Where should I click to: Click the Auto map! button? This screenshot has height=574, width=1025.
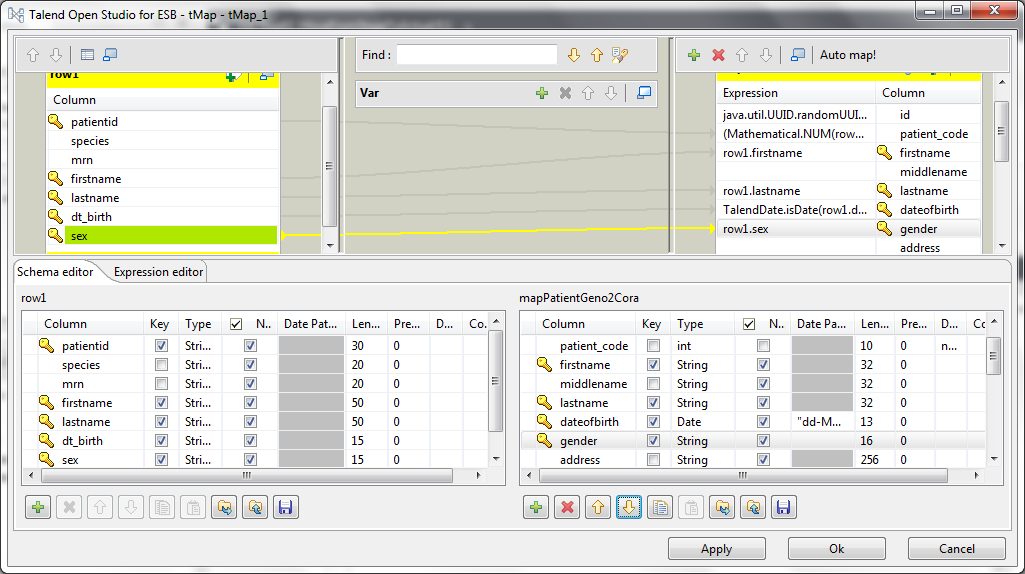click(x=848, y=55)
